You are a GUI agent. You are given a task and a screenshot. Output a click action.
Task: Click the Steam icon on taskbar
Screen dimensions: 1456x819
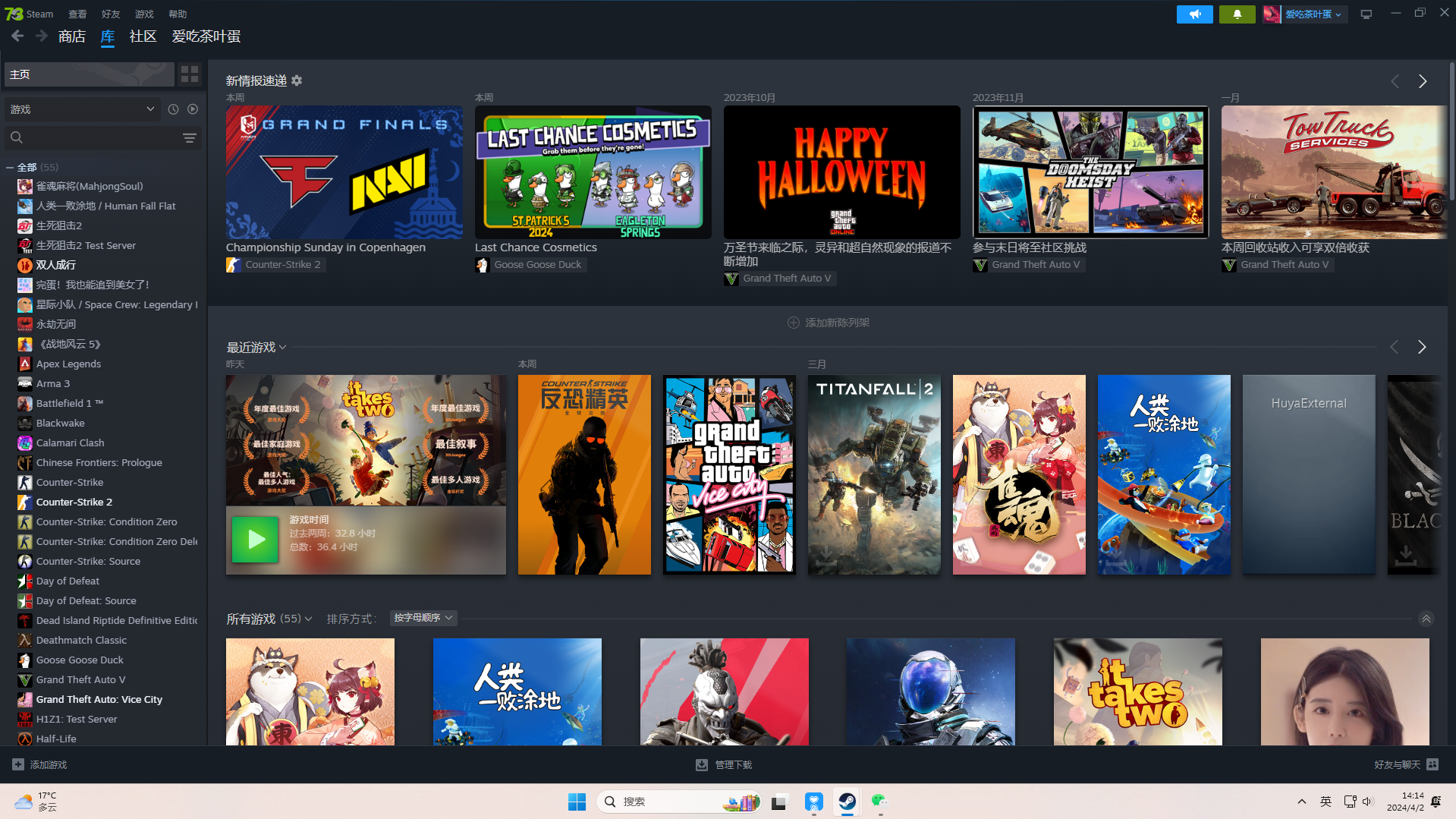[847, 802]
